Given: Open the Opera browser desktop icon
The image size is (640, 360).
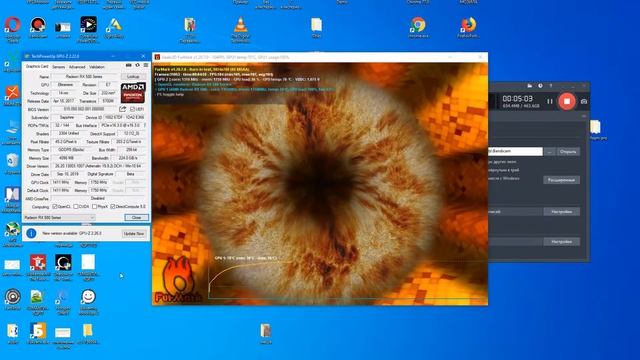Looking at the screenshot, I should point(12,25).
